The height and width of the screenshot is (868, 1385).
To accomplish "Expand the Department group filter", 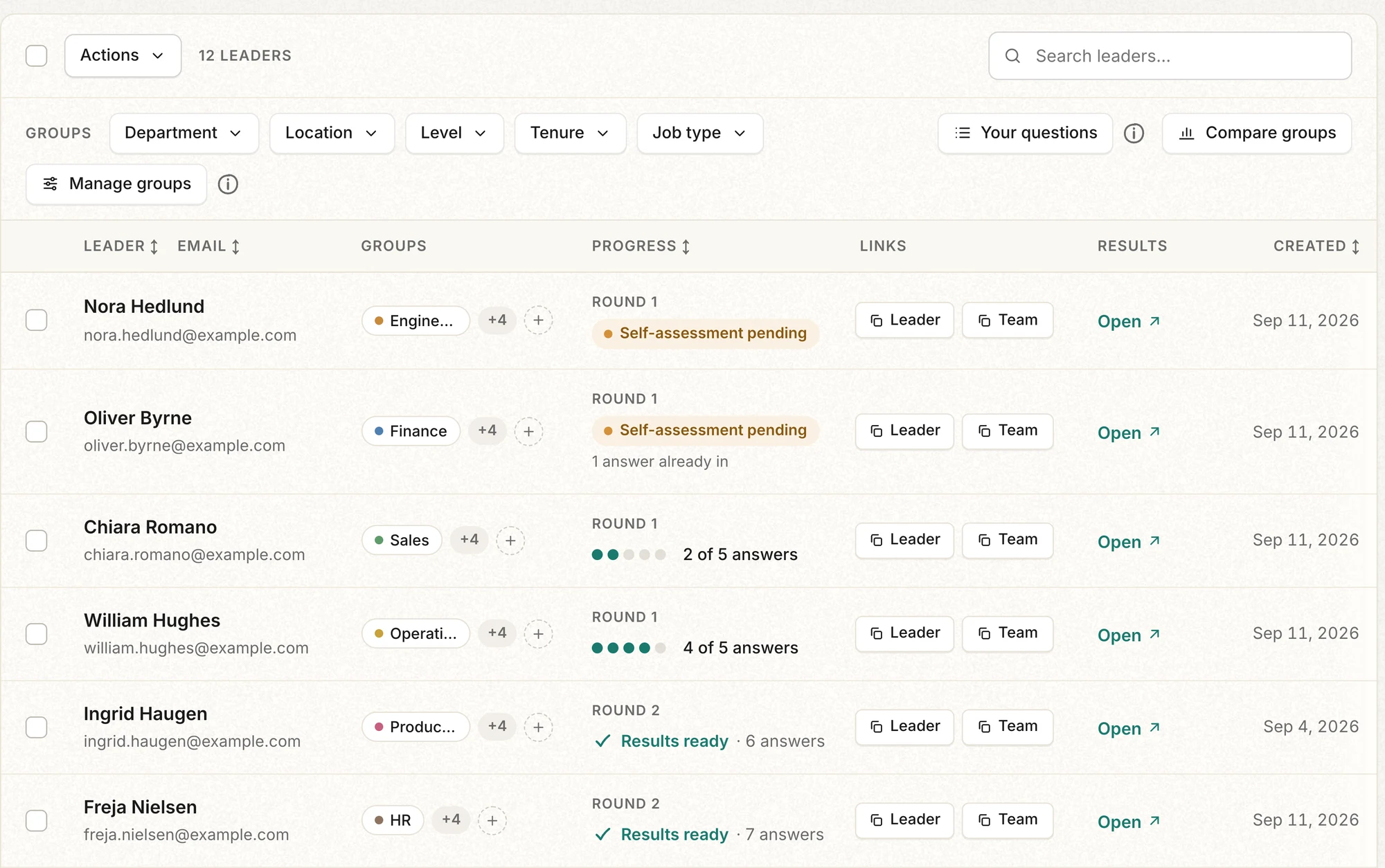I will tap(184, 133).
